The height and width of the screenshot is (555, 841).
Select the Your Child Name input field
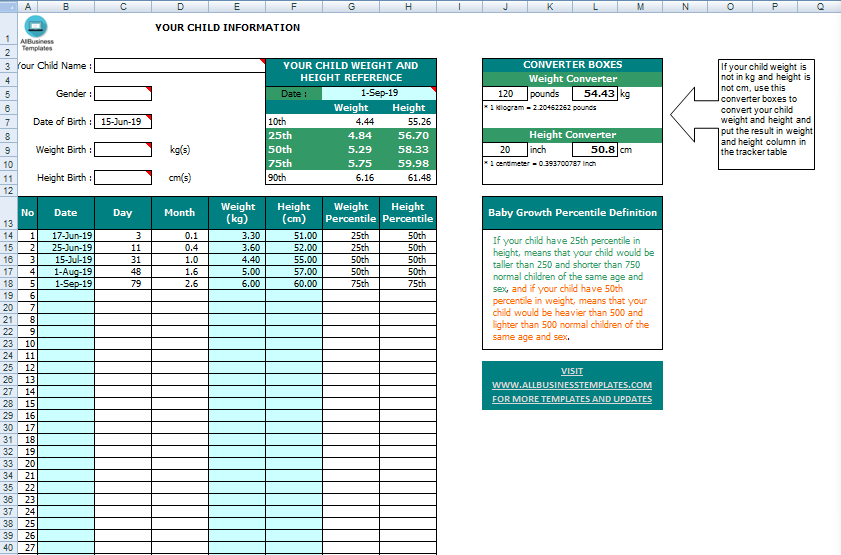coord(180,65)
